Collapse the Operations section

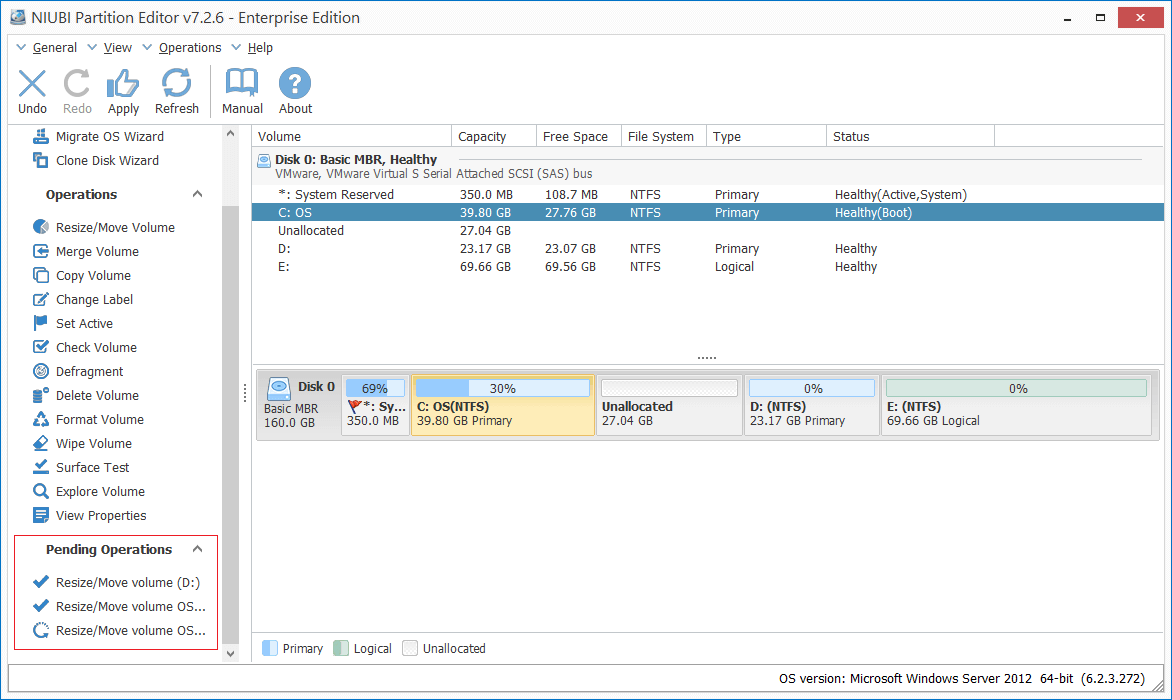pyautogui.click(x=197, y=194)
